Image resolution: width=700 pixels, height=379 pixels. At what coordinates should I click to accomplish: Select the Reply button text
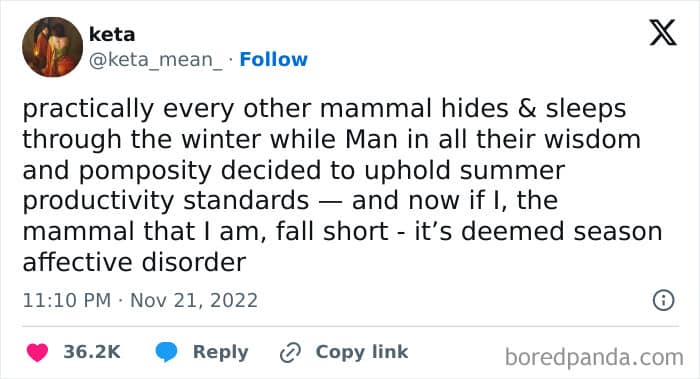click(x=221, y=352)
